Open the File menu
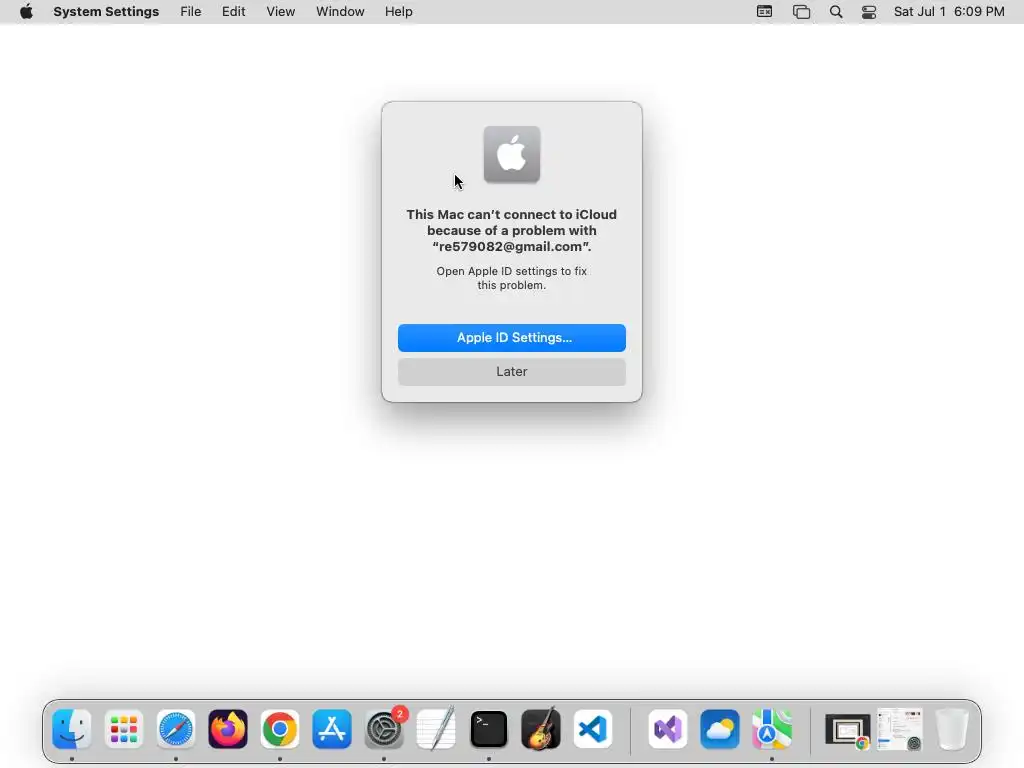Viewport: 1024px width, 768px height. pos(191,11)
